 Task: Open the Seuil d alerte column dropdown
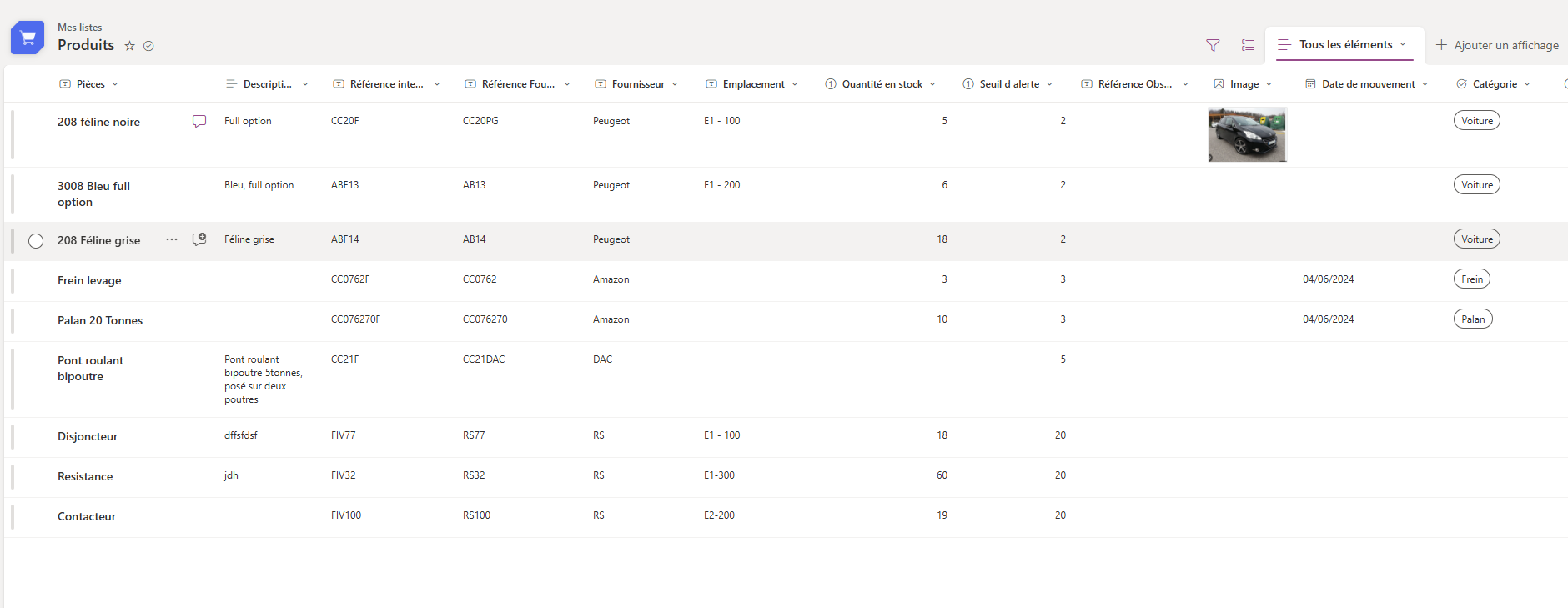click(1049, 84)
